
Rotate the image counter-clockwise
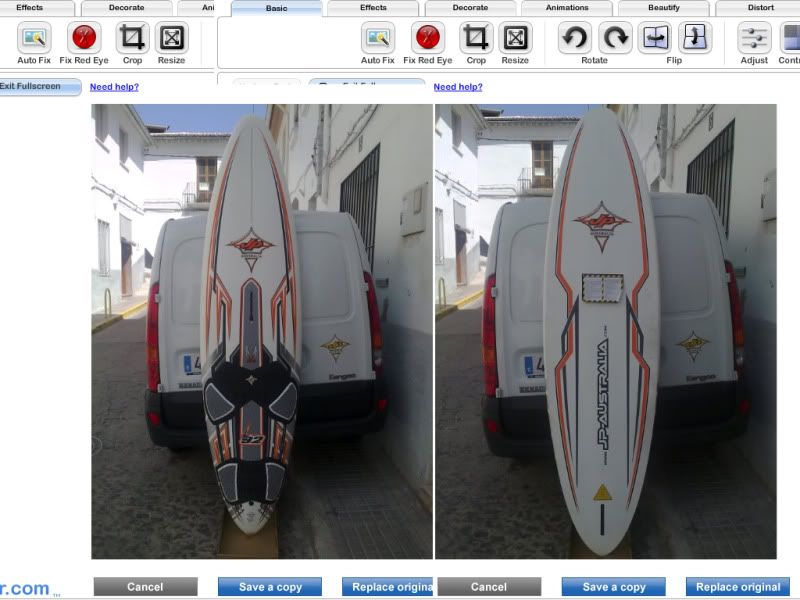575,38
